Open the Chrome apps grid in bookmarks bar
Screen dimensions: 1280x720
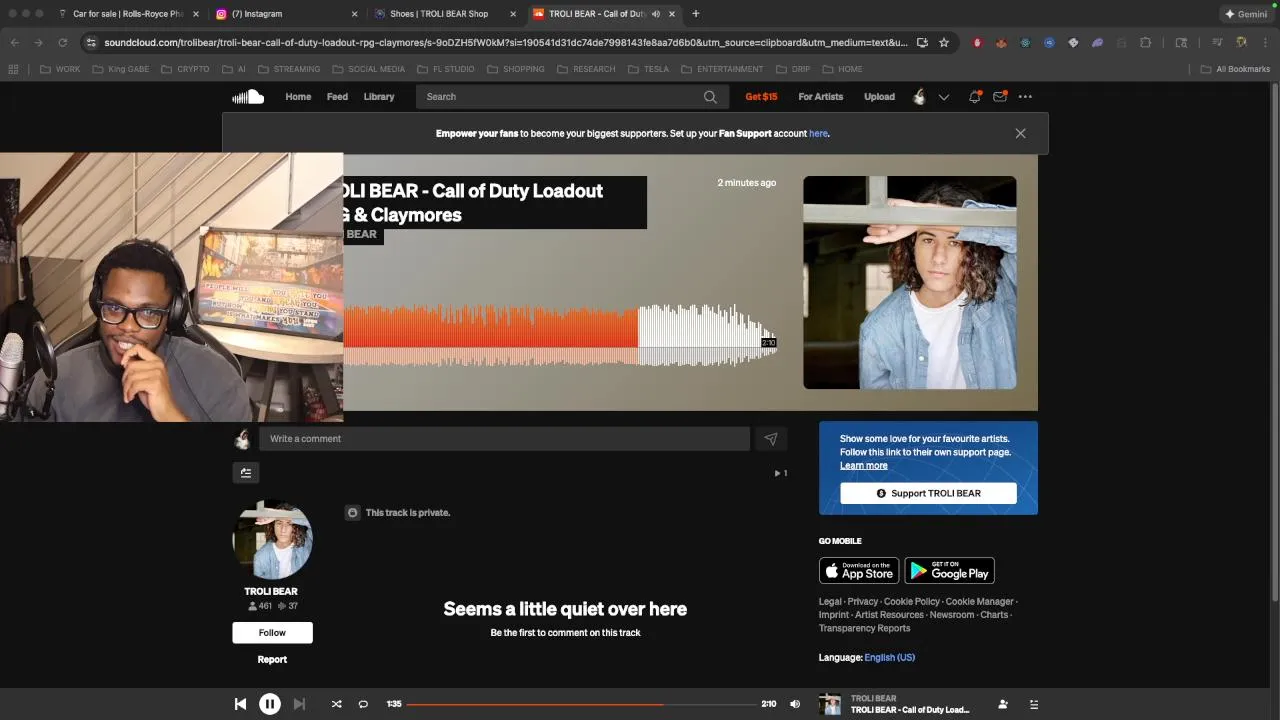click(13, 69)
